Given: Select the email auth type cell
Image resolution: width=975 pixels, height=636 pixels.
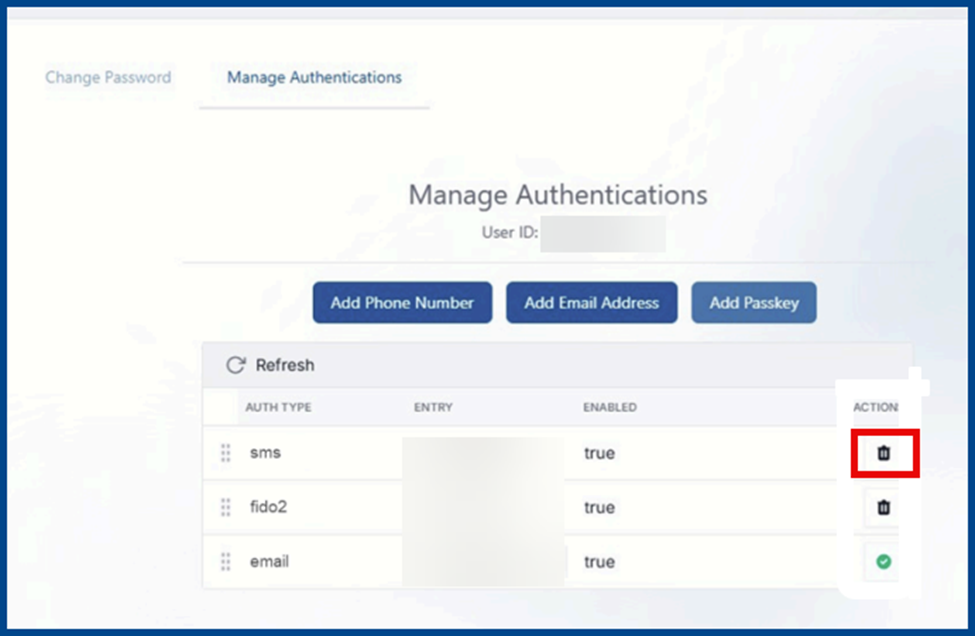Looking at the screenshot, I should tap(269, 562).
